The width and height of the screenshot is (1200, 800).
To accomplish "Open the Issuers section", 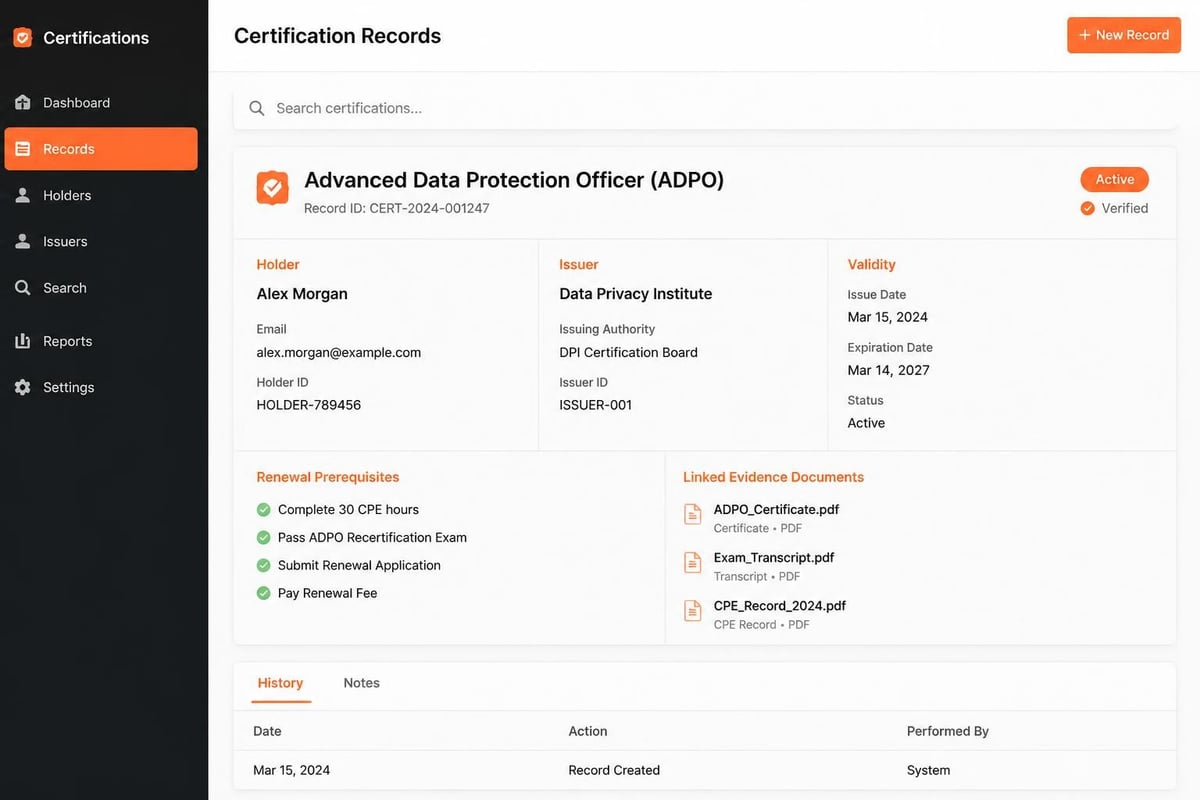I will [101, 241].
